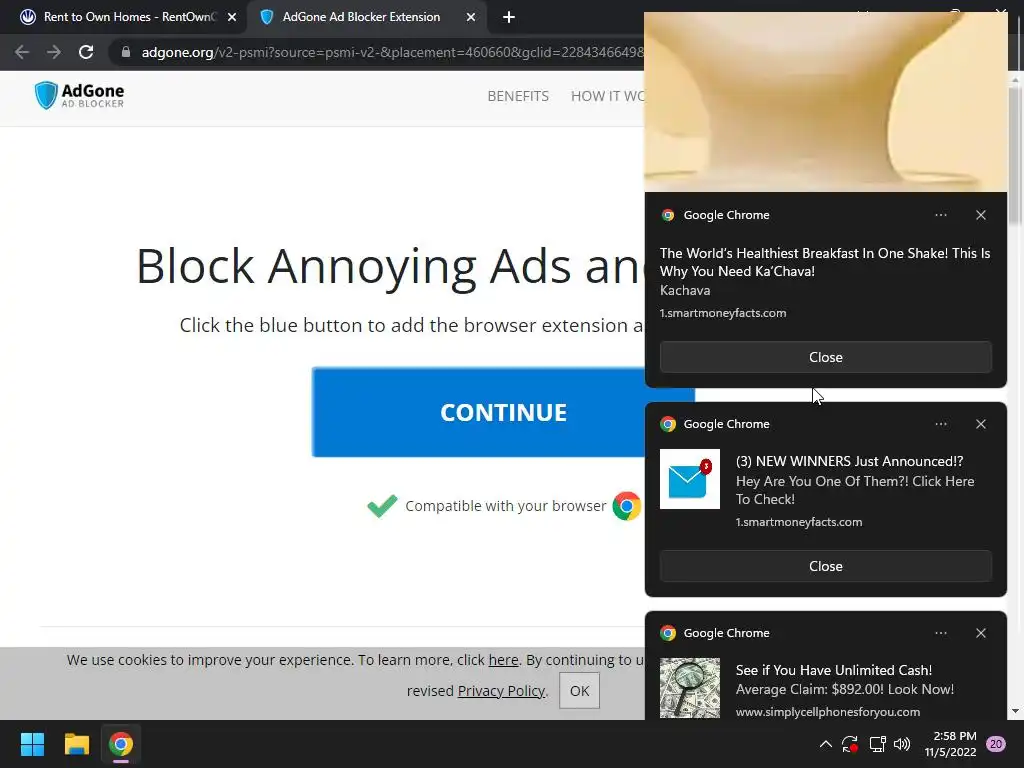The width and height of the screenshot is (1024, 768).
Task: Click the address bar lock icon
Action: point(126,52)
